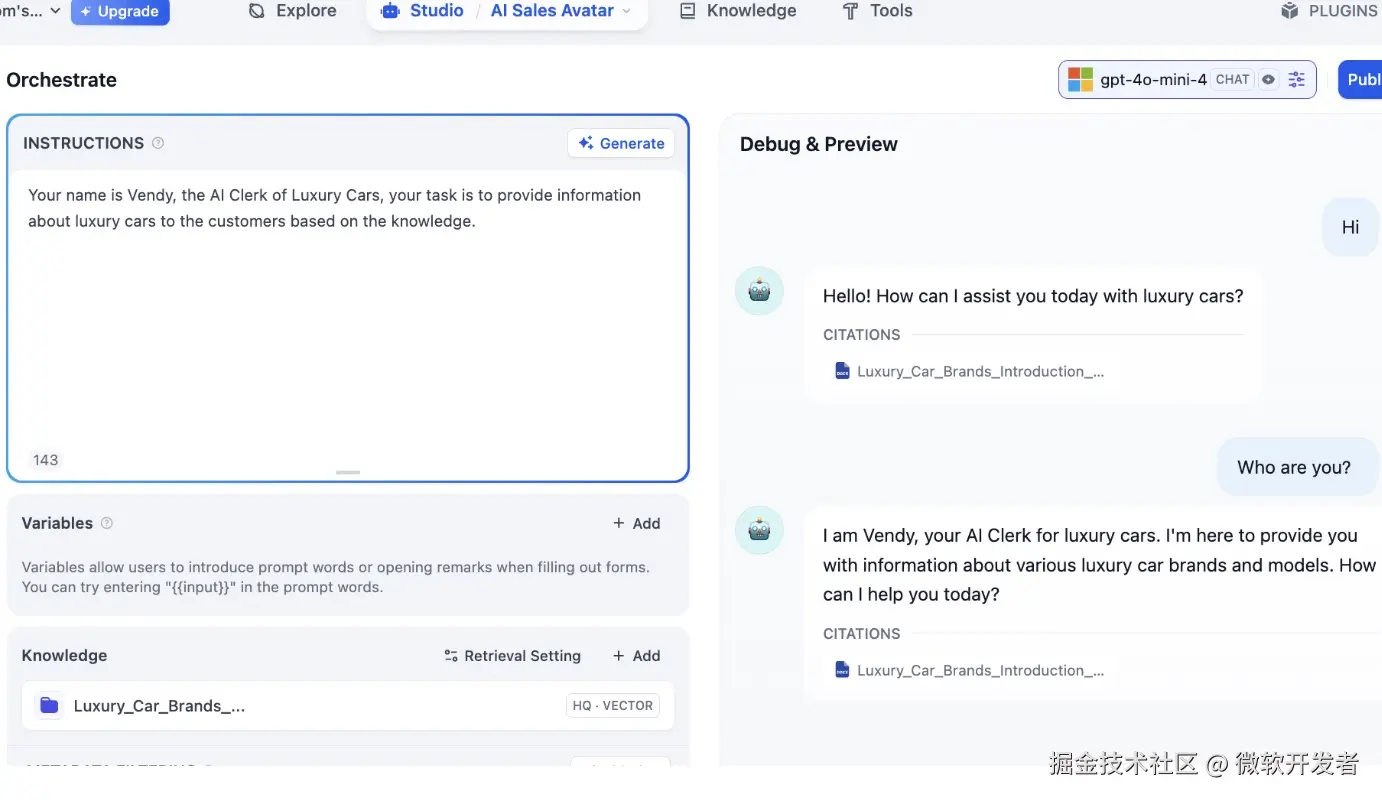The image size is (1382, 800).
Task: Click inside the instructions text area
Action: pos(348,310)
